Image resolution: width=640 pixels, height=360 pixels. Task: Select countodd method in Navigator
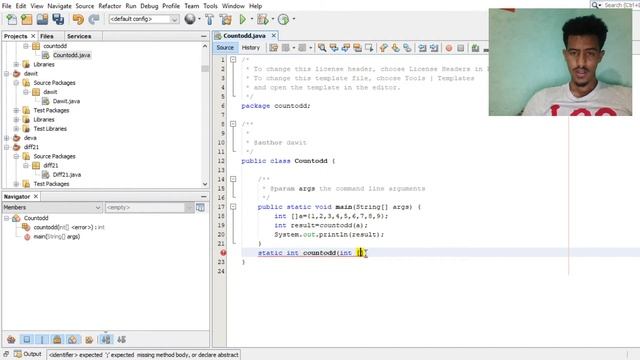tap(69, 227)
